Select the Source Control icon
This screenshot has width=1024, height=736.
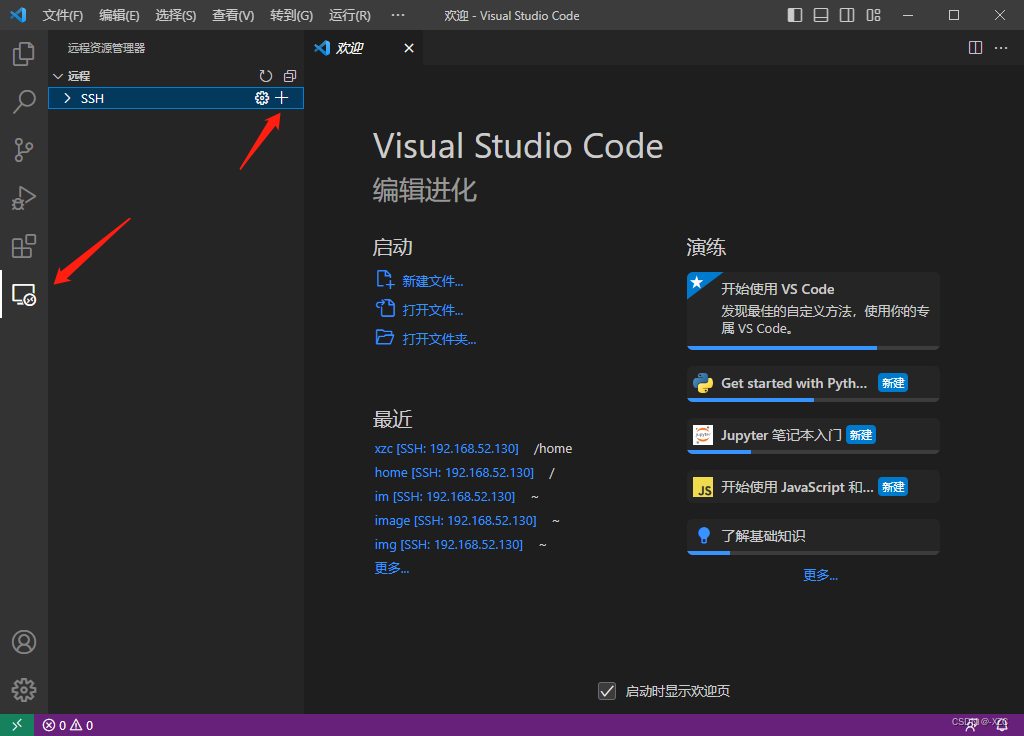click(23, 150)
